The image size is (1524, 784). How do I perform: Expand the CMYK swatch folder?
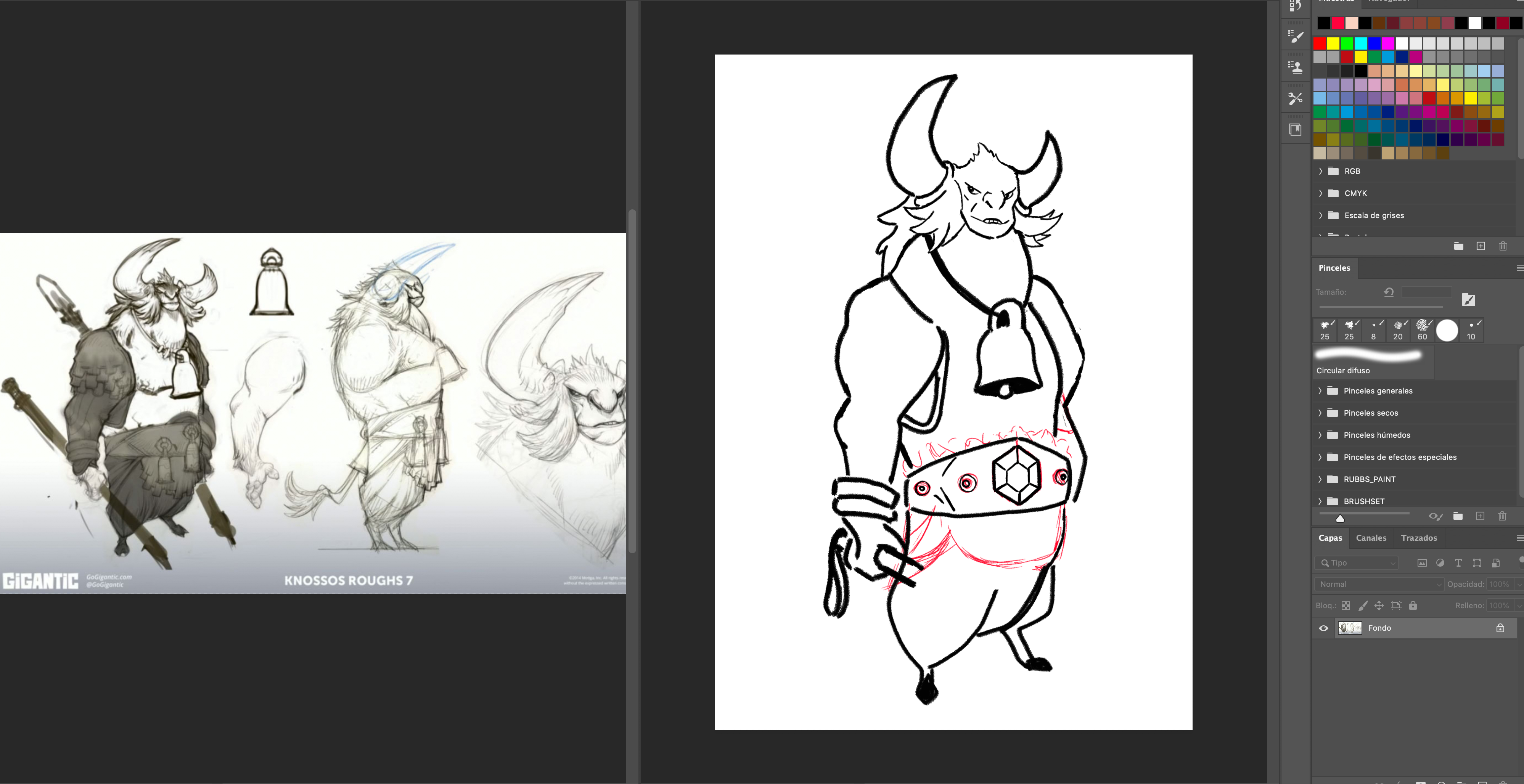1320,193
